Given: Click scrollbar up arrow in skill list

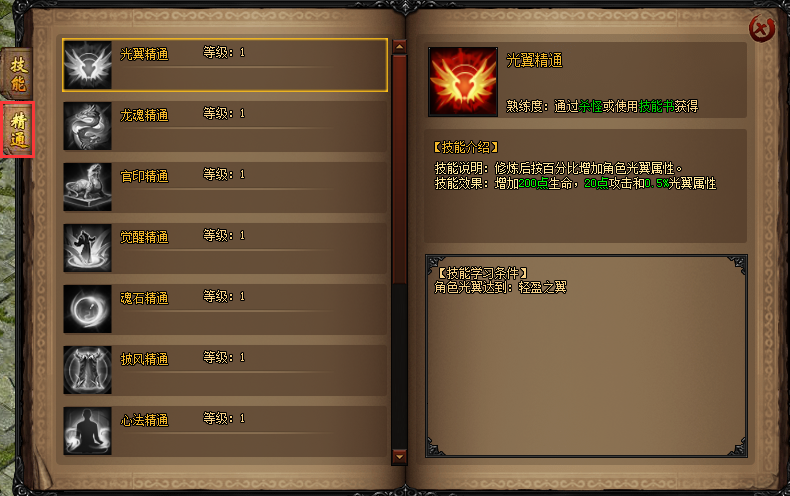Looking at the screenshot, I should tap(399, 47).
